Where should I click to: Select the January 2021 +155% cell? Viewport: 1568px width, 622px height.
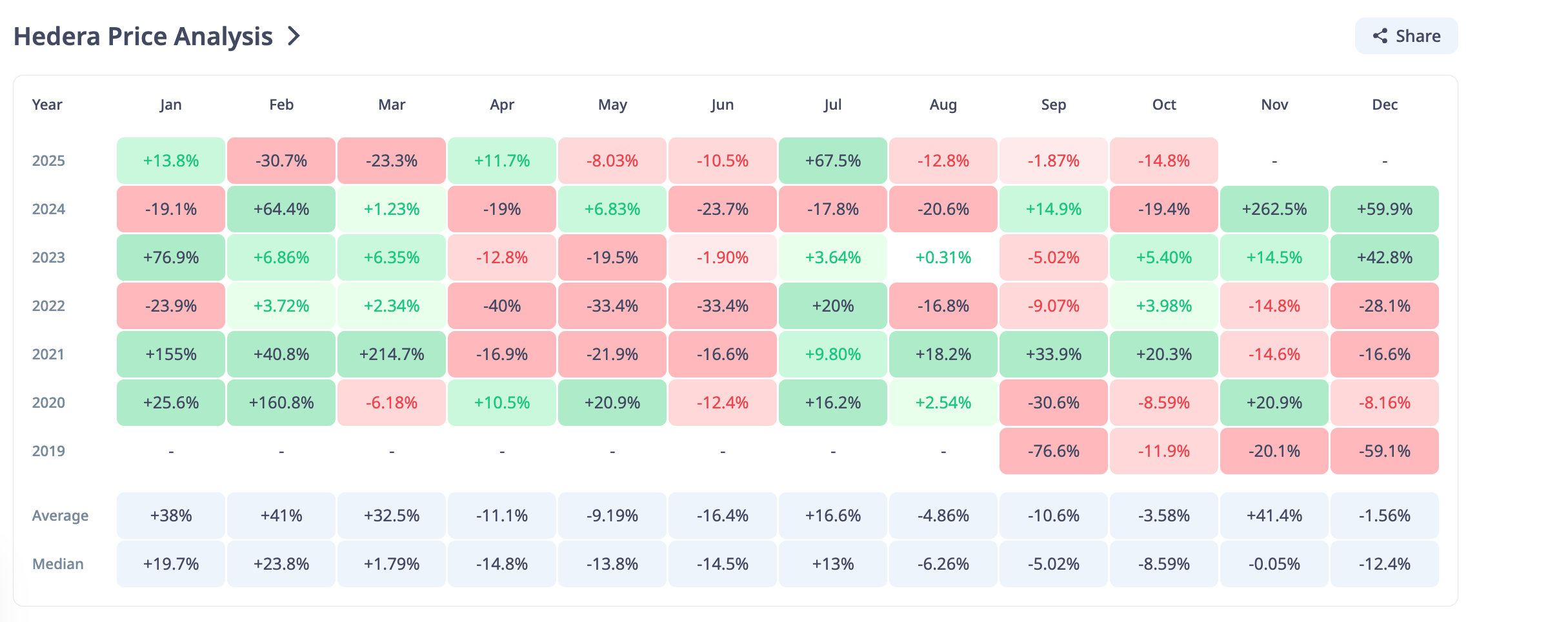[x=170, y=354]
